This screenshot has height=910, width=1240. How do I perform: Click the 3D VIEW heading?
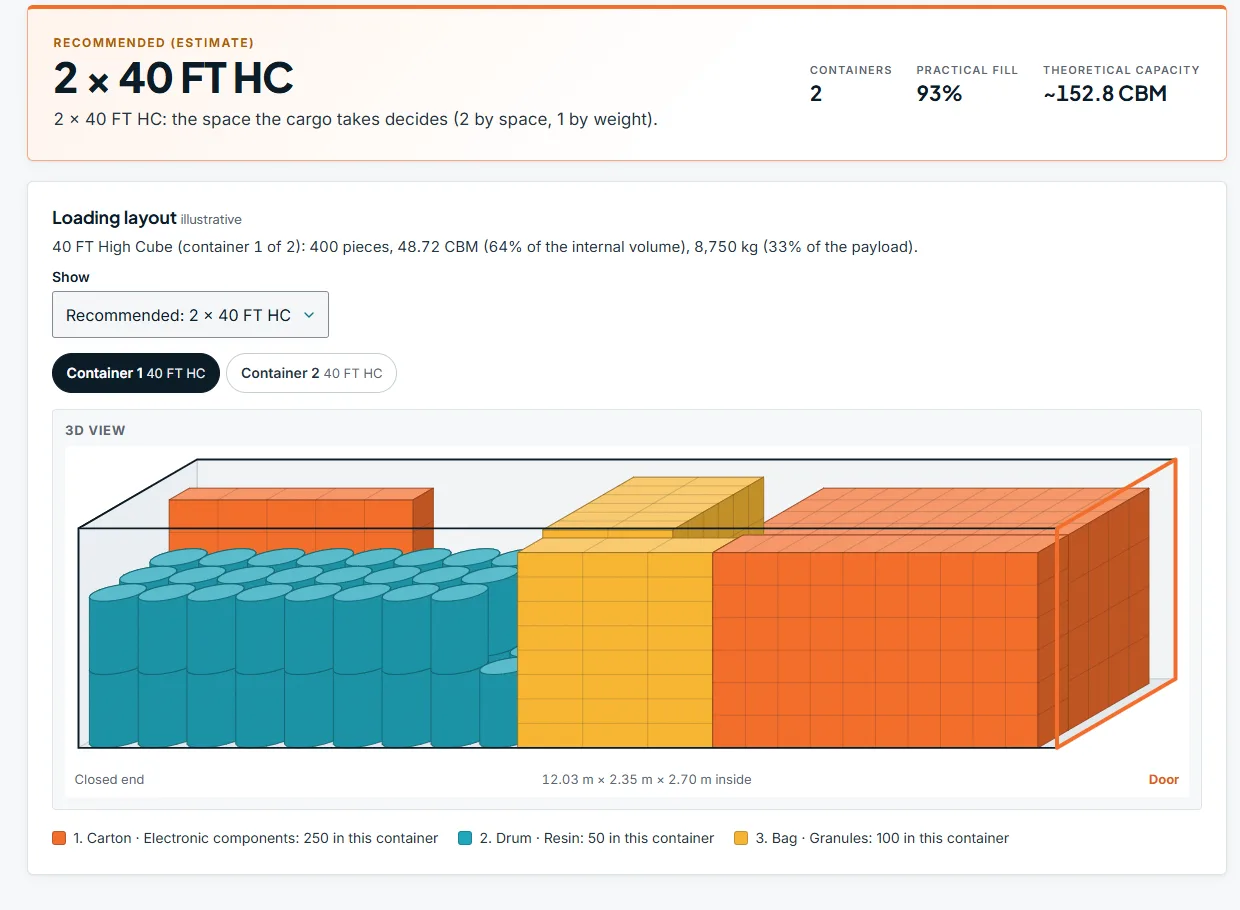(95, 430)
